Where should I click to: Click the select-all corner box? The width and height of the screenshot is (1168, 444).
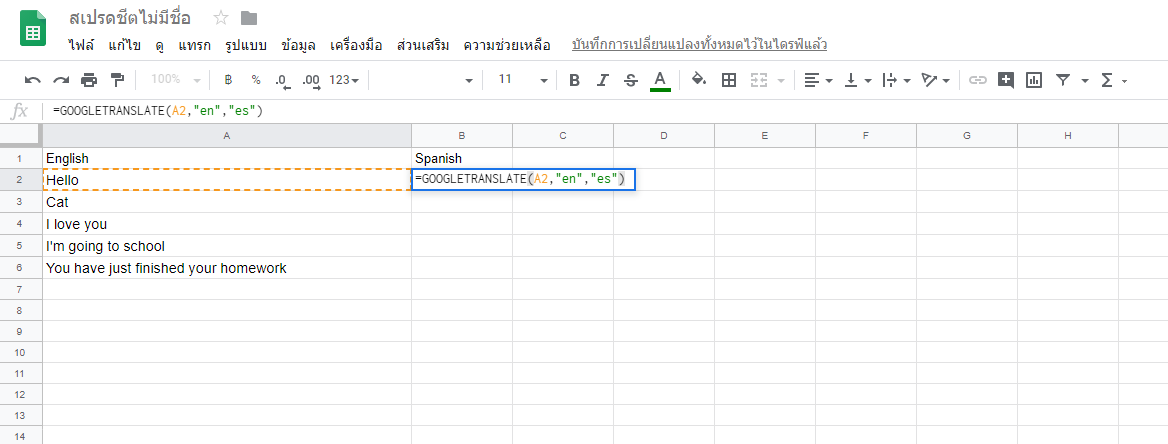(21, 136)
